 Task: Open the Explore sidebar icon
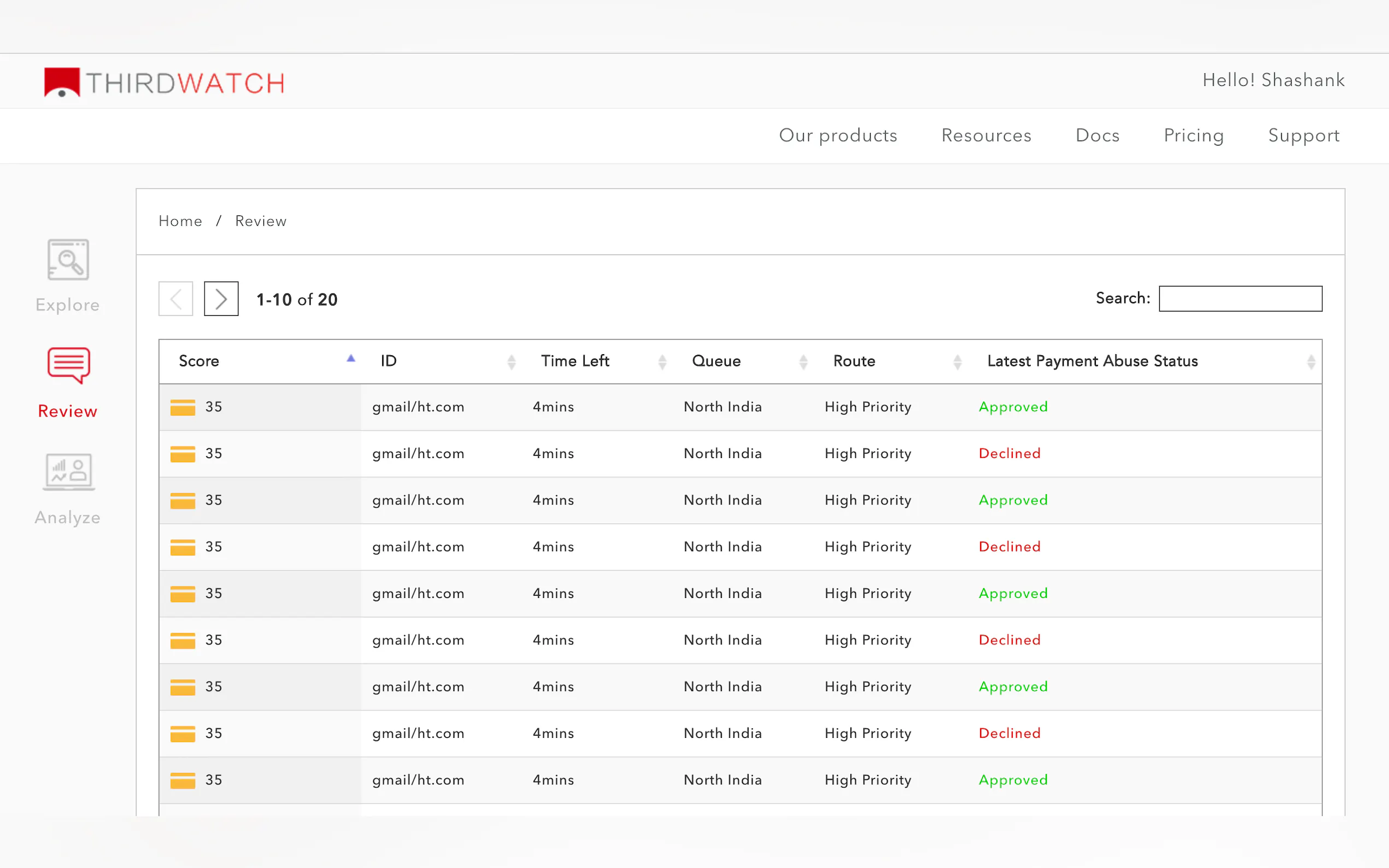point(68,260)
